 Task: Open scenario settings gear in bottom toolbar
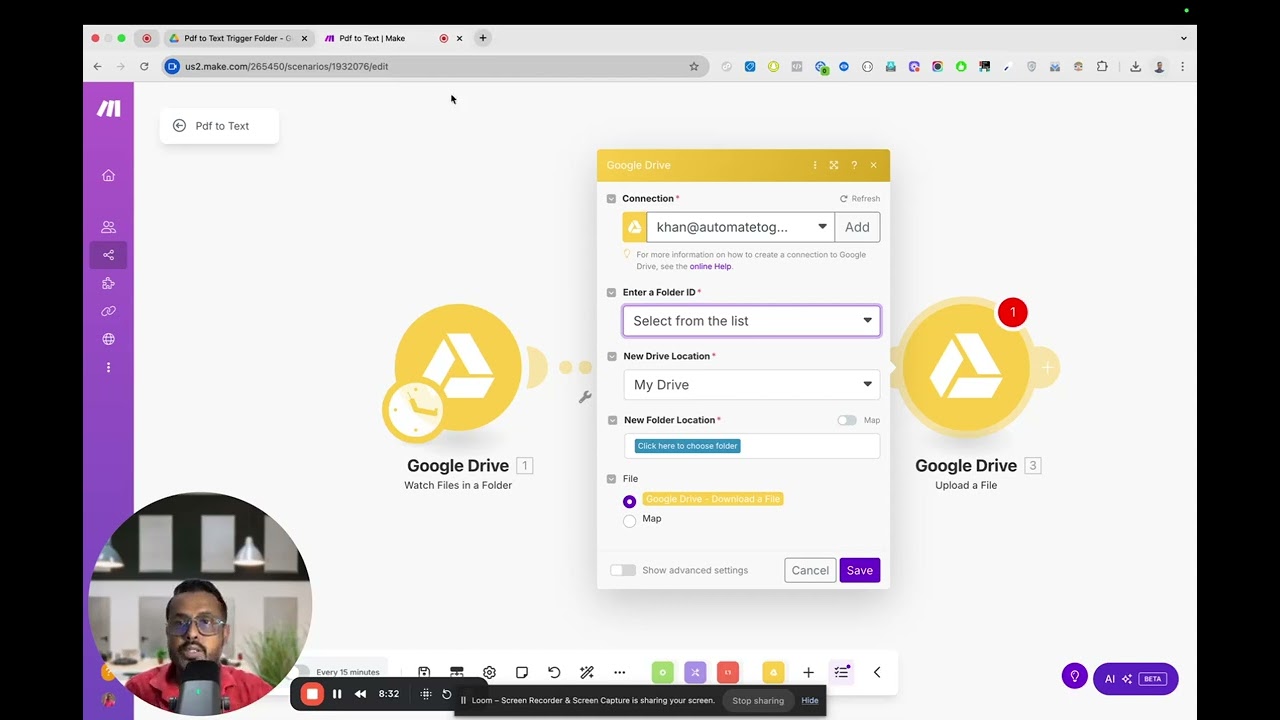tap(489, 673)
